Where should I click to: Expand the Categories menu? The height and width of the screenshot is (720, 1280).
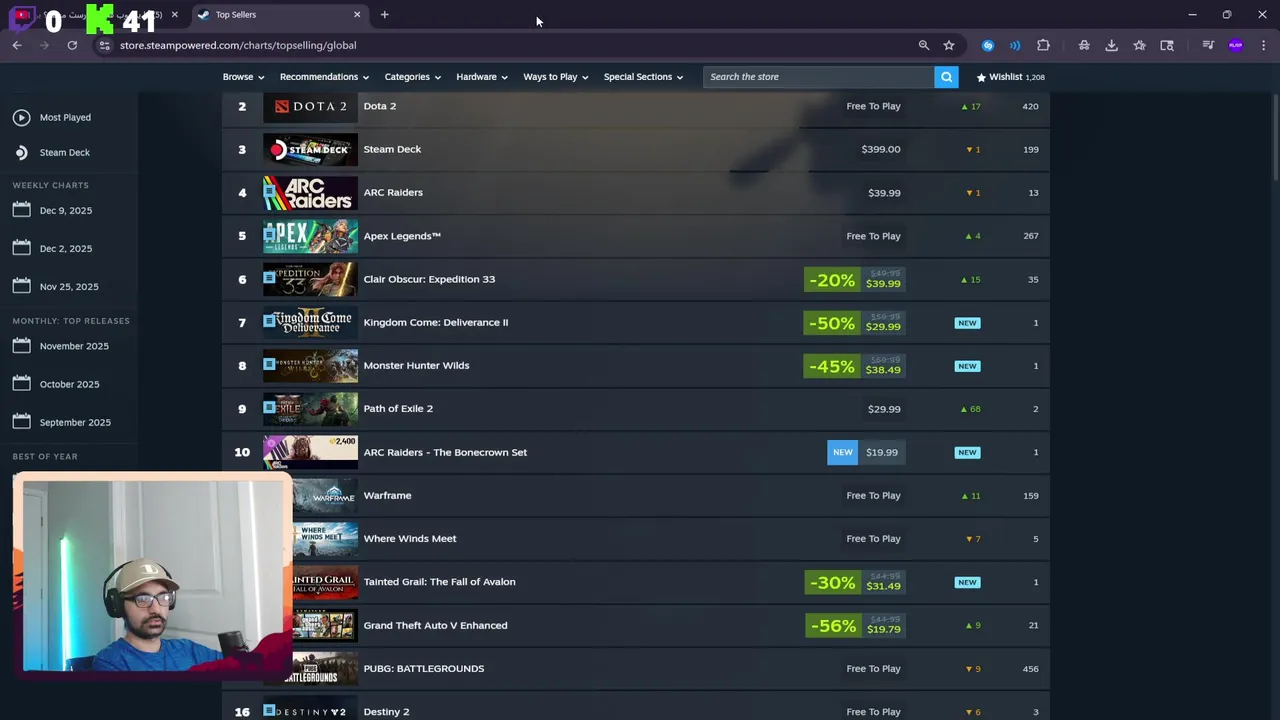tap(412, 77)
